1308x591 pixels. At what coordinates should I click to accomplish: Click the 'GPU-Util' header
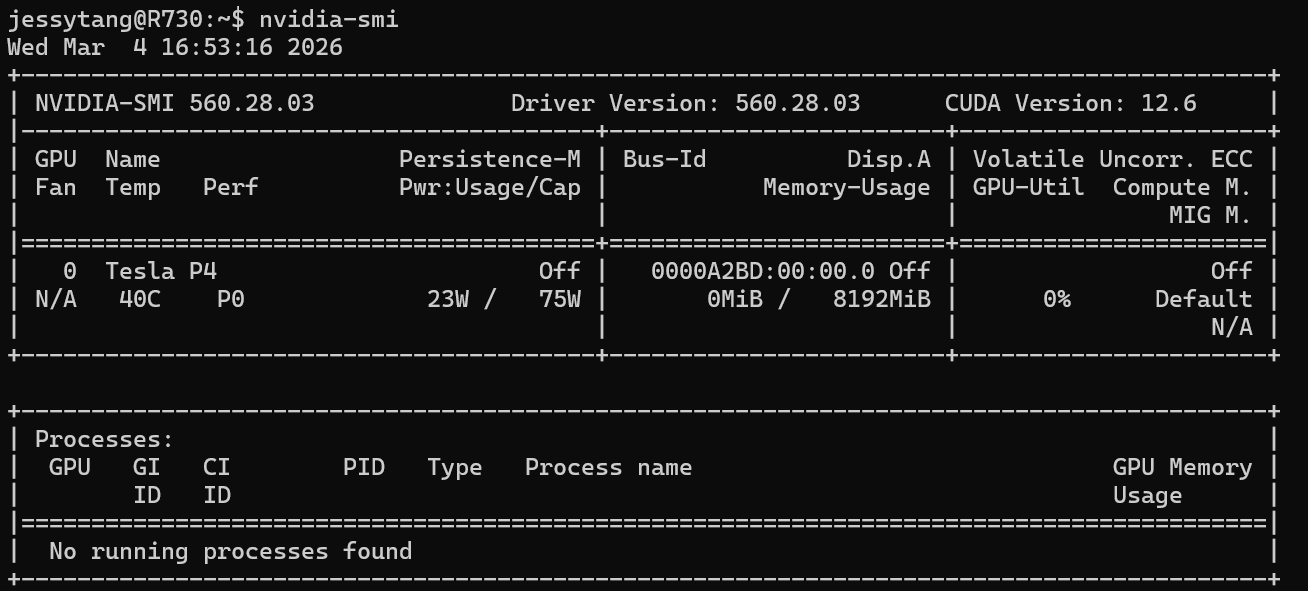[x=1029, y=187]
